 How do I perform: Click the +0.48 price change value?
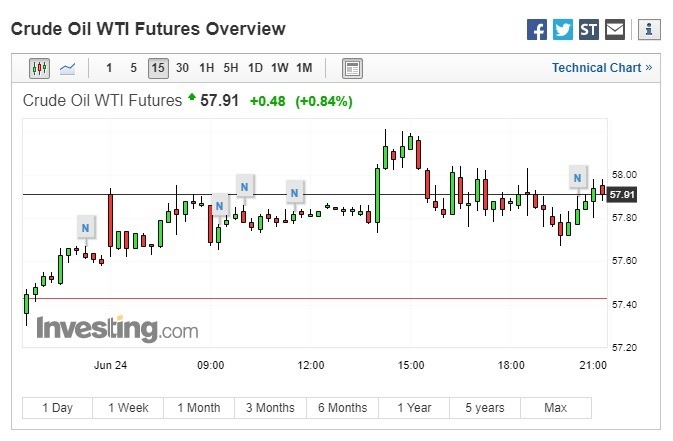coord(267,101)
